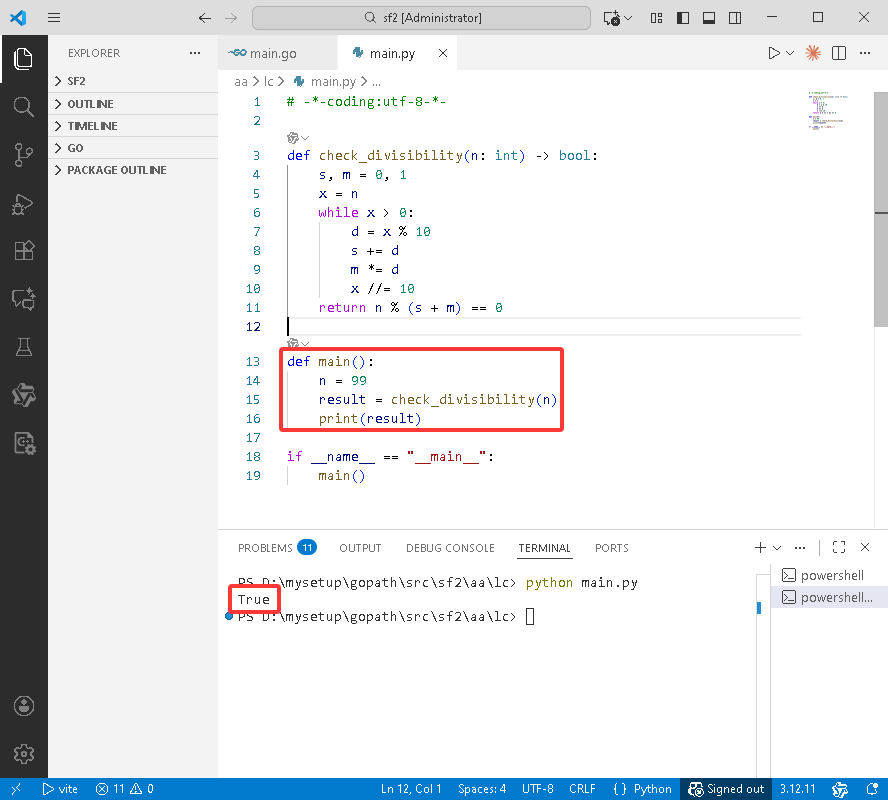Split the editor to the right
Image resolution: width=888 pixels, height=800 pixels.
click(x=839, y=53)
